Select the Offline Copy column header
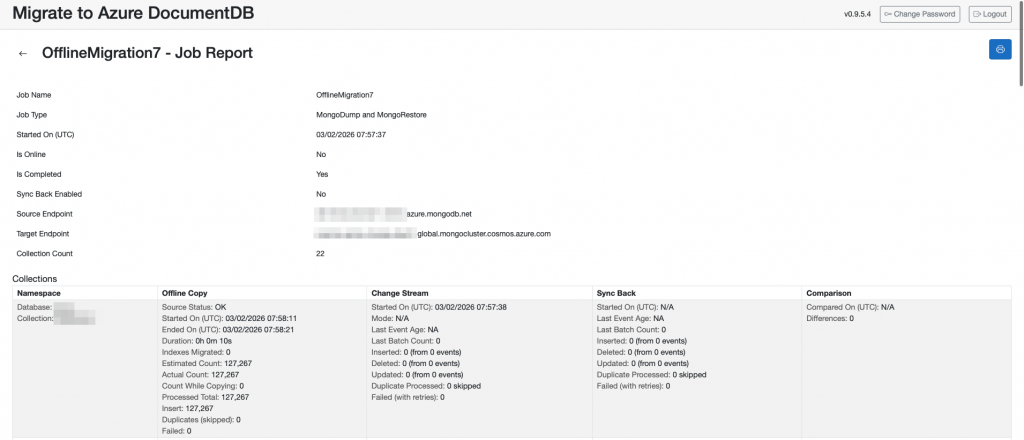 (187, 293)
